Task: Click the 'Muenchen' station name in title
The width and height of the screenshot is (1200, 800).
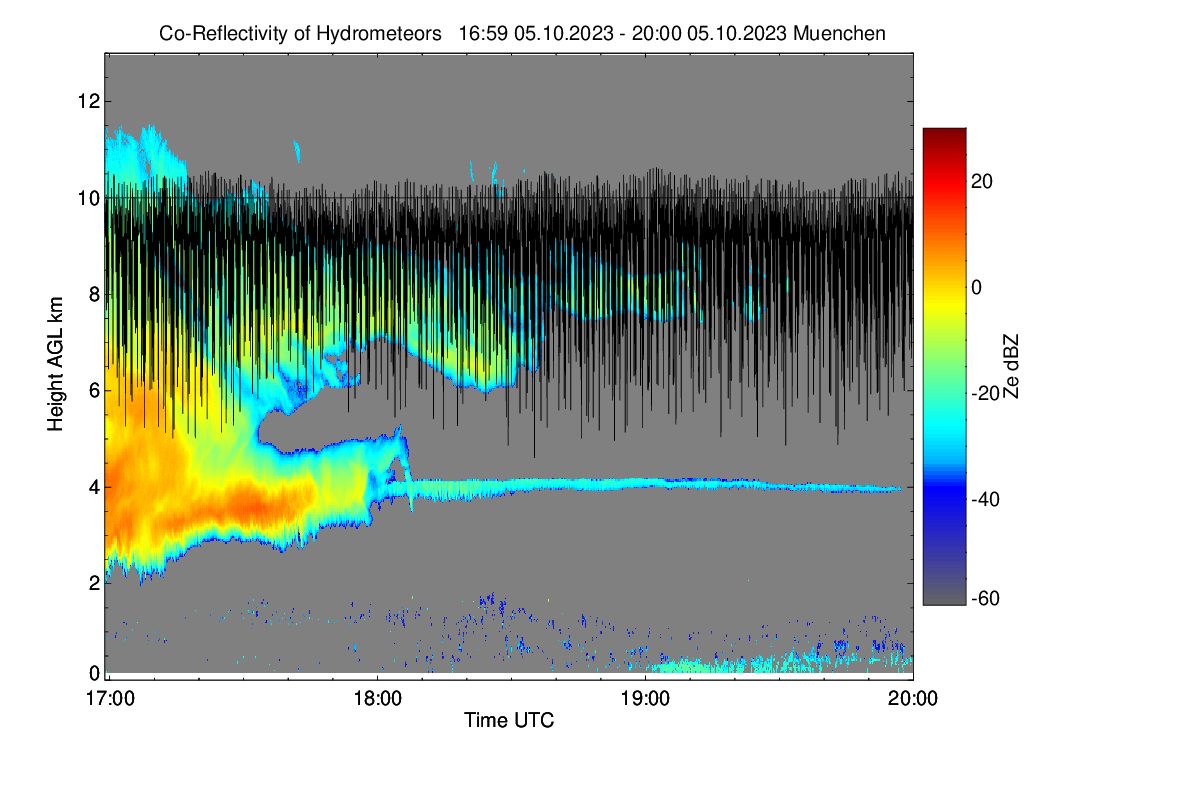Action: pos(839,33)
